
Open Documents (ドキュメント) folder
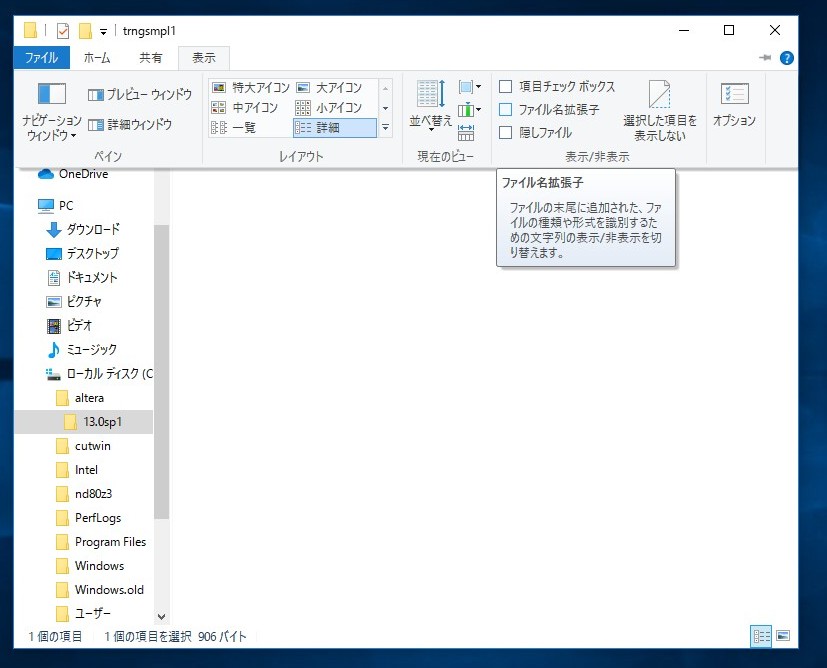pos(82,277)
